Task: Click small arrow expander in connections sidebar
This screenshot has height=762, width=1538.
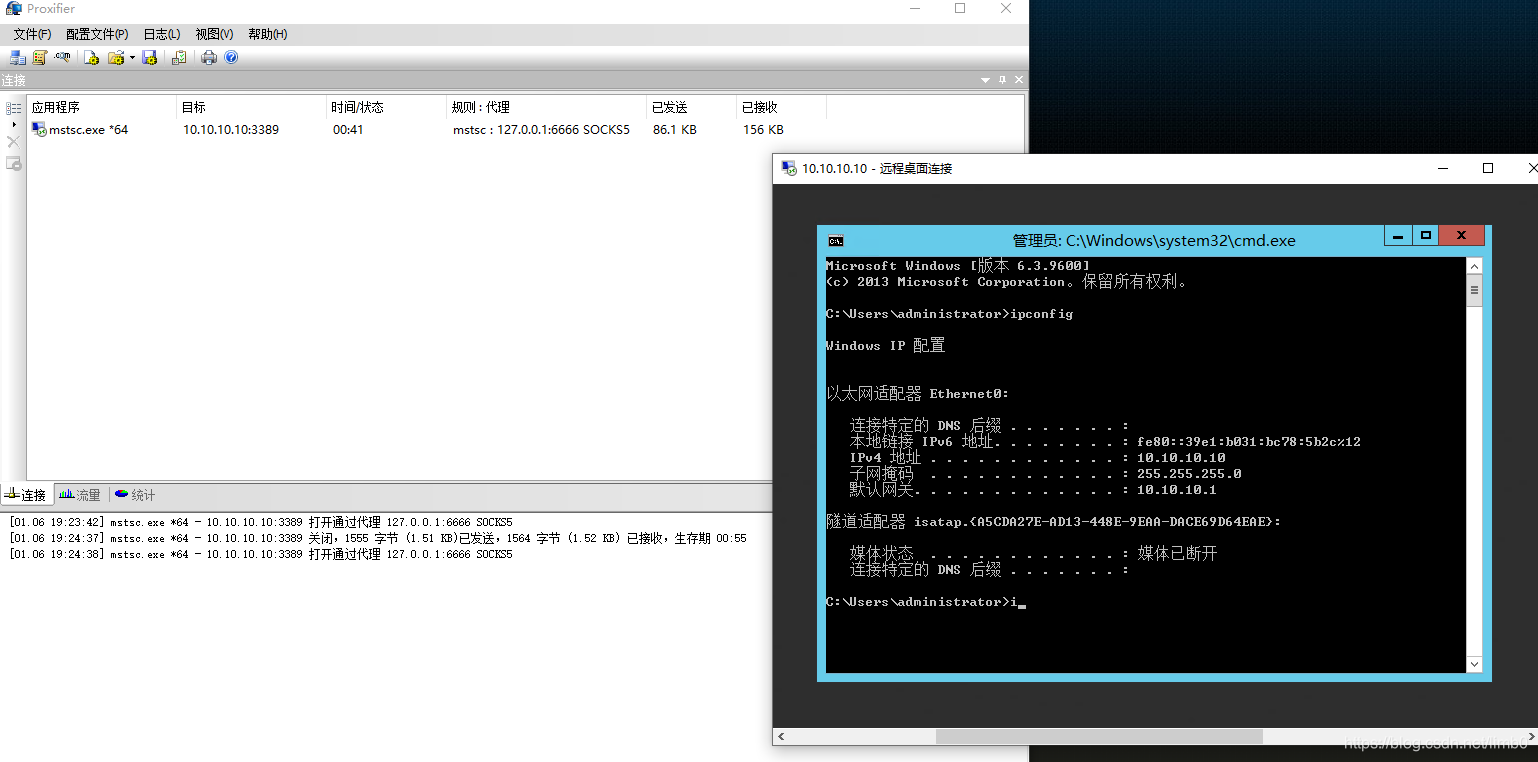Action: pyautogui.click(x=14, y=124)
